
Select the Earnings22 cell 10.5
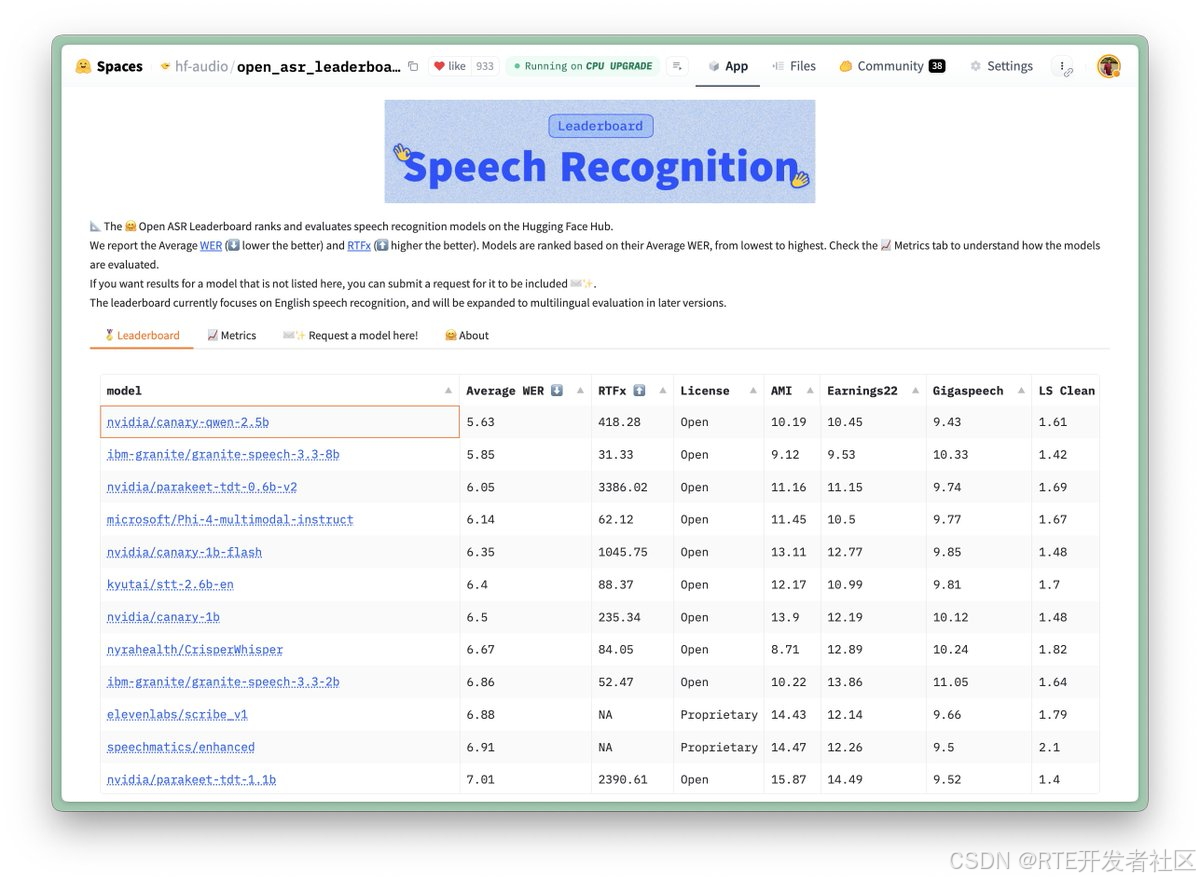pos(873,520)
